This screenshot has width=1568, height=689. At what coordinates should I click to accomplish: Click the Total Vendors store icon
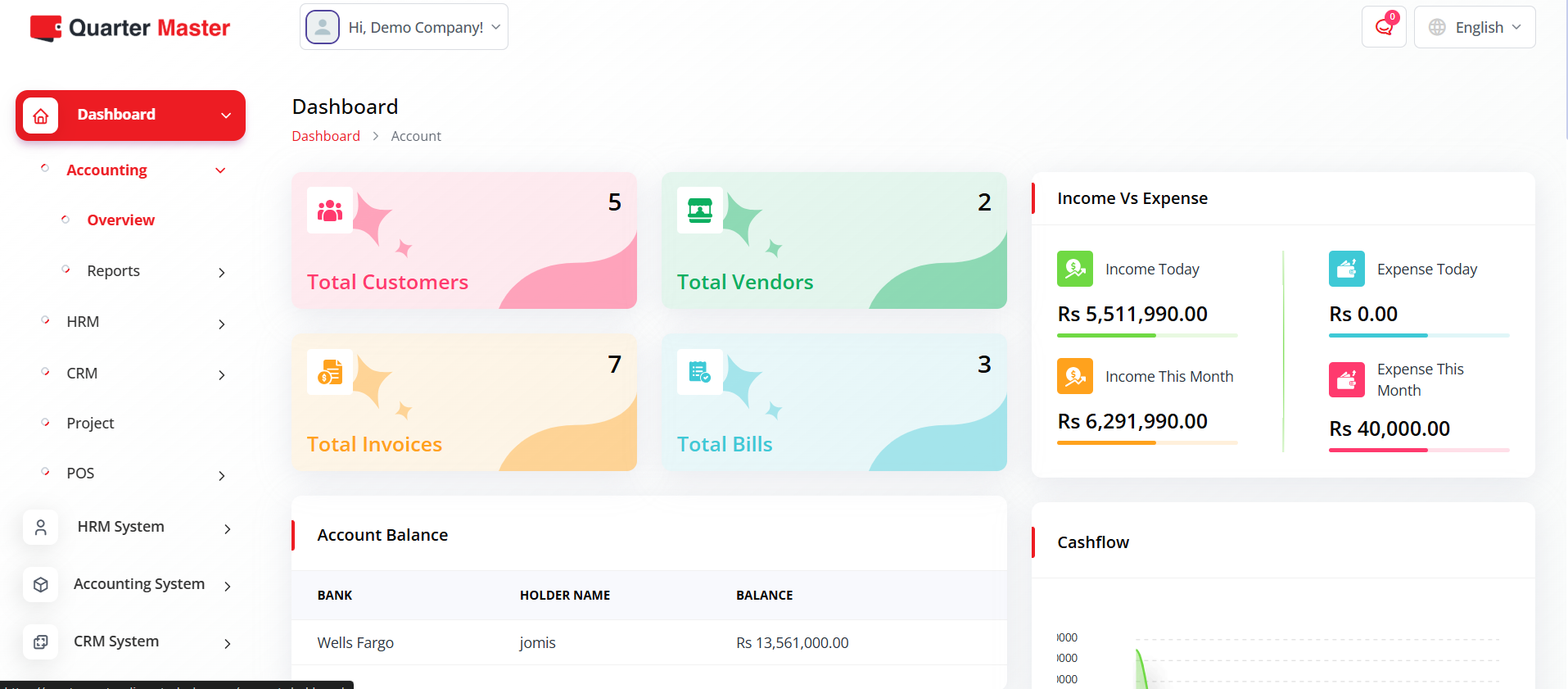(x=700, y=211)
